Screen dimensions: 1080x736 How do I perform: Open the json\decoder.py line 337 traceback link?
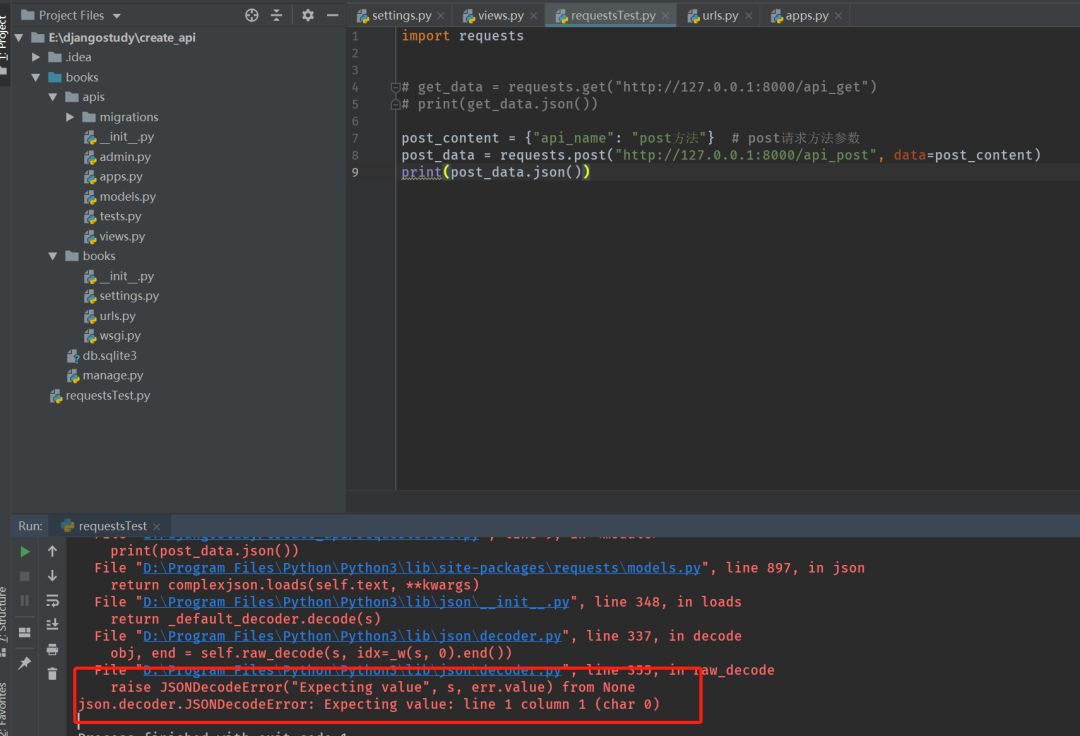pyautogui.click(x=352, y=636)
